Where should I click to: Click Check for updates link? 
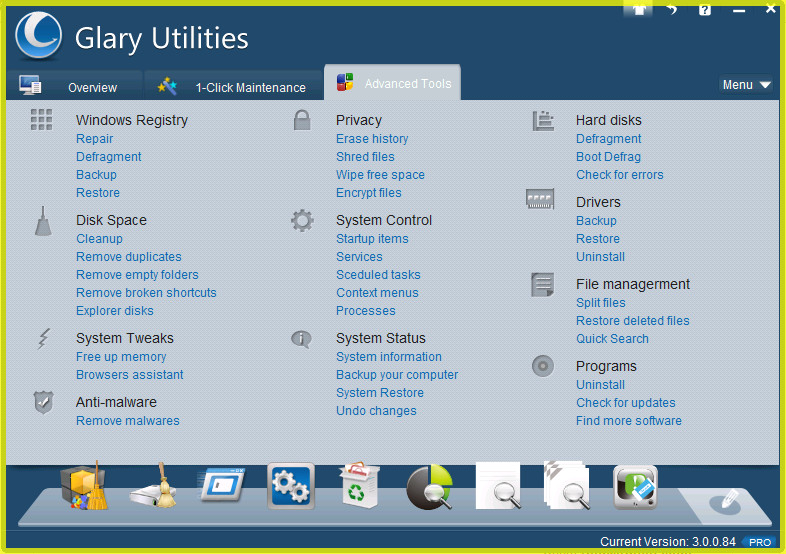(x=626, y=403)
